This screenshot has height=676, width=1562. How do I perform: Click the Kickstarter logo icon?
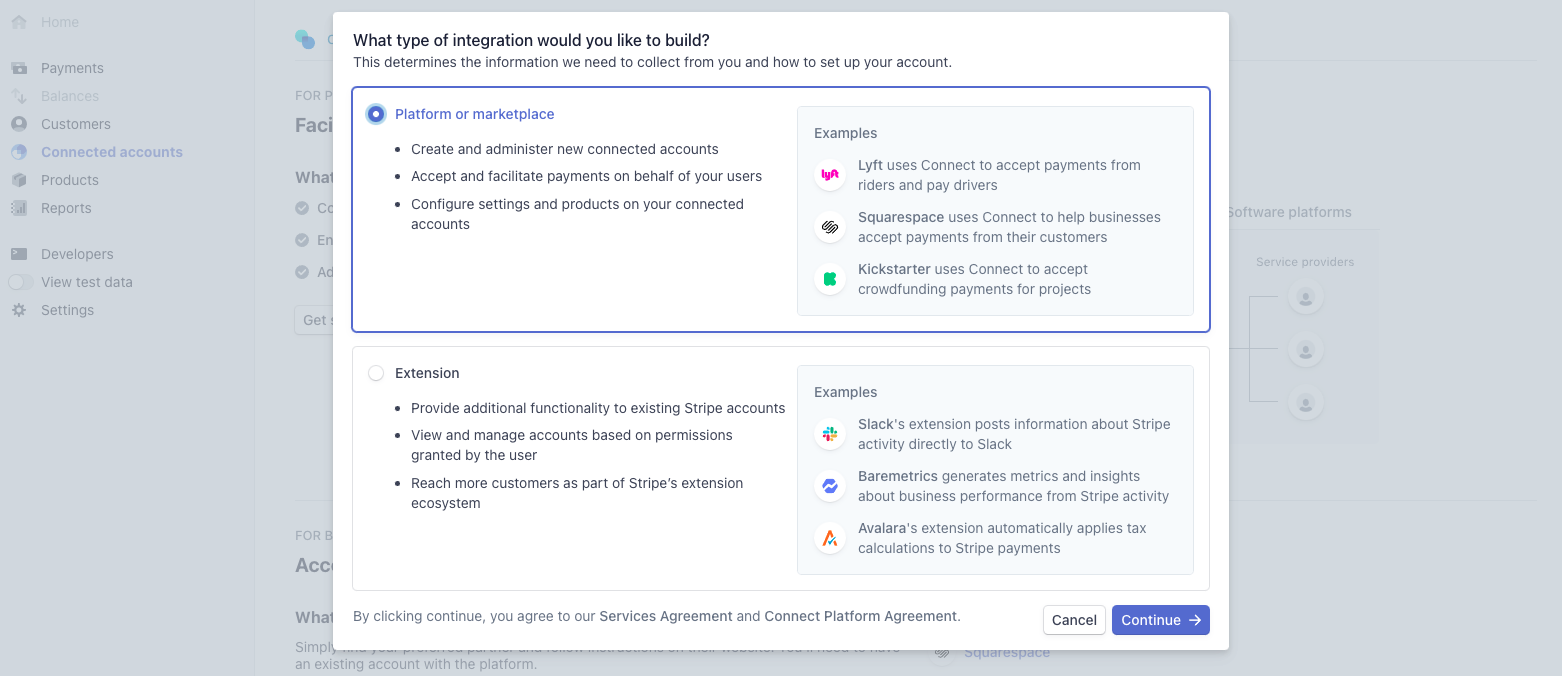point(830,279)
